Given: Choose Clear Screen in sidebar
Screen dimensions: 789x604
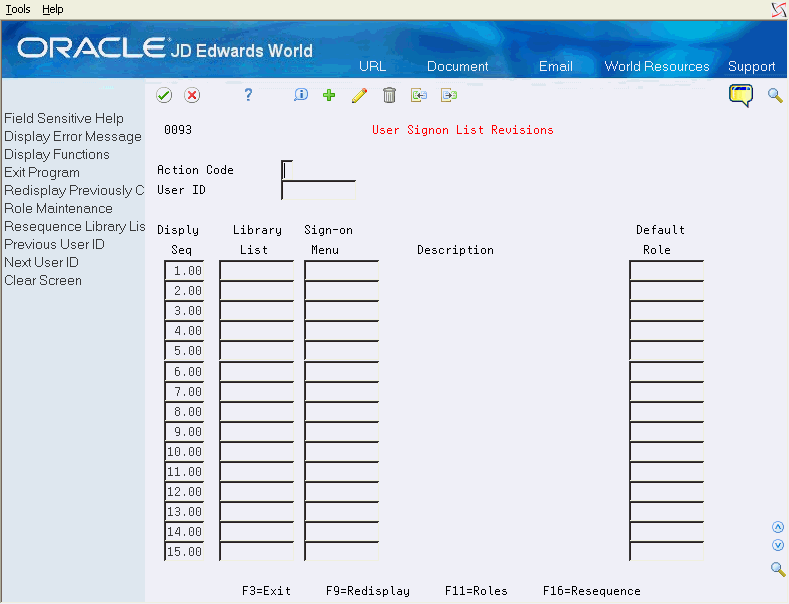Looking at the screenshot, I should coord(43,280).
